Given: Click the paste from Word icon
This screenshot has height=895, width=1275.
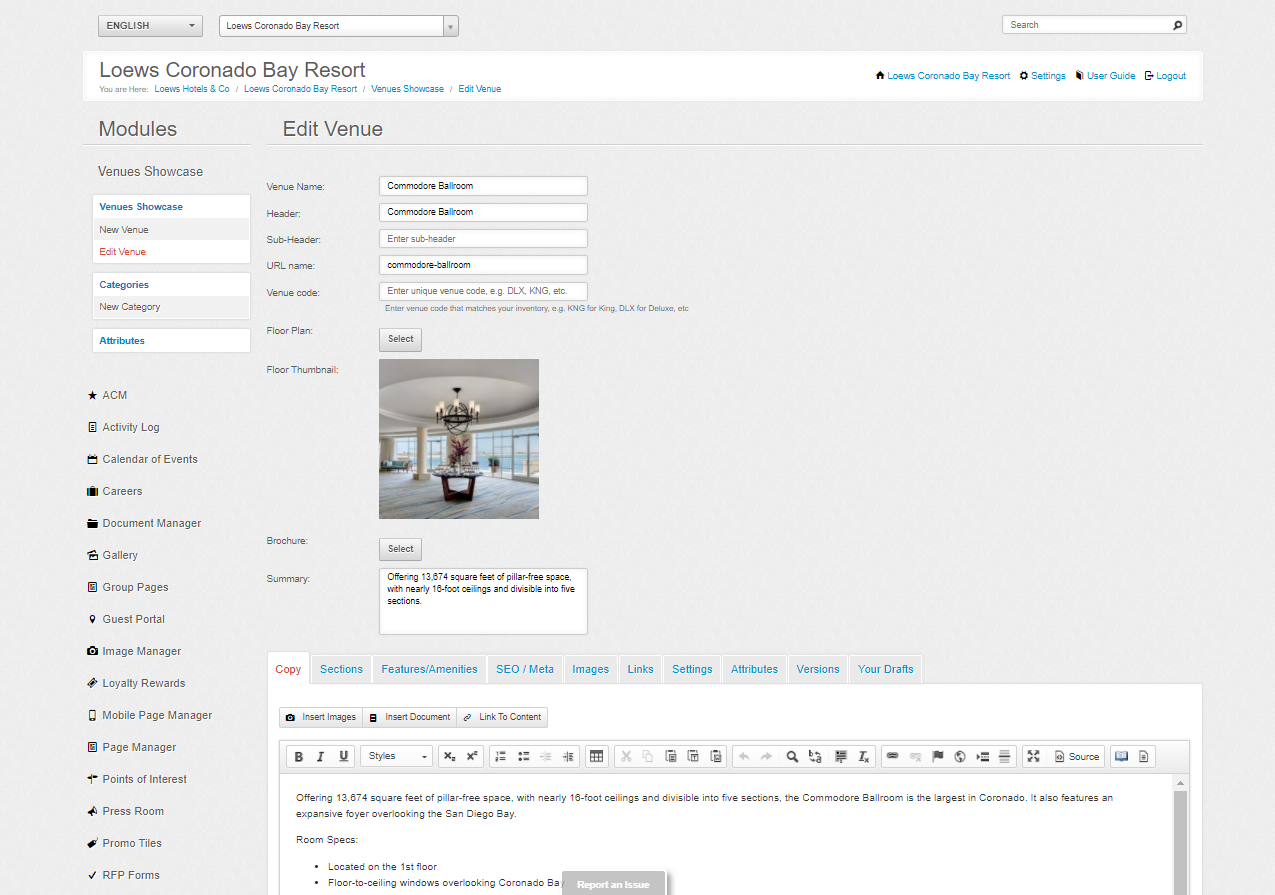Looking at the screenshot, I should pos(716,757).
